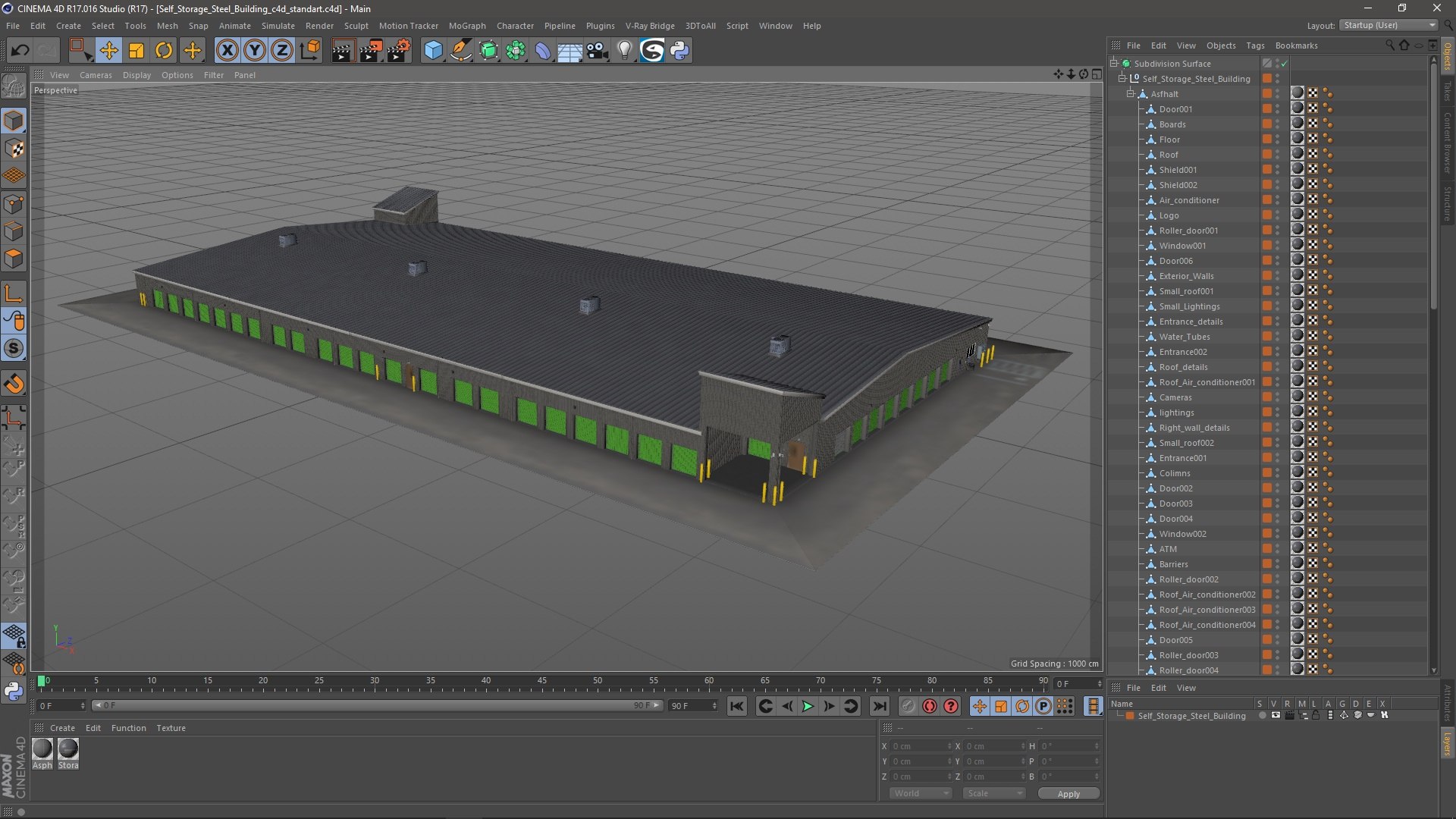Toggle X axis lock
This screenshot has width=1456, height=819.
tap(227, 51)
